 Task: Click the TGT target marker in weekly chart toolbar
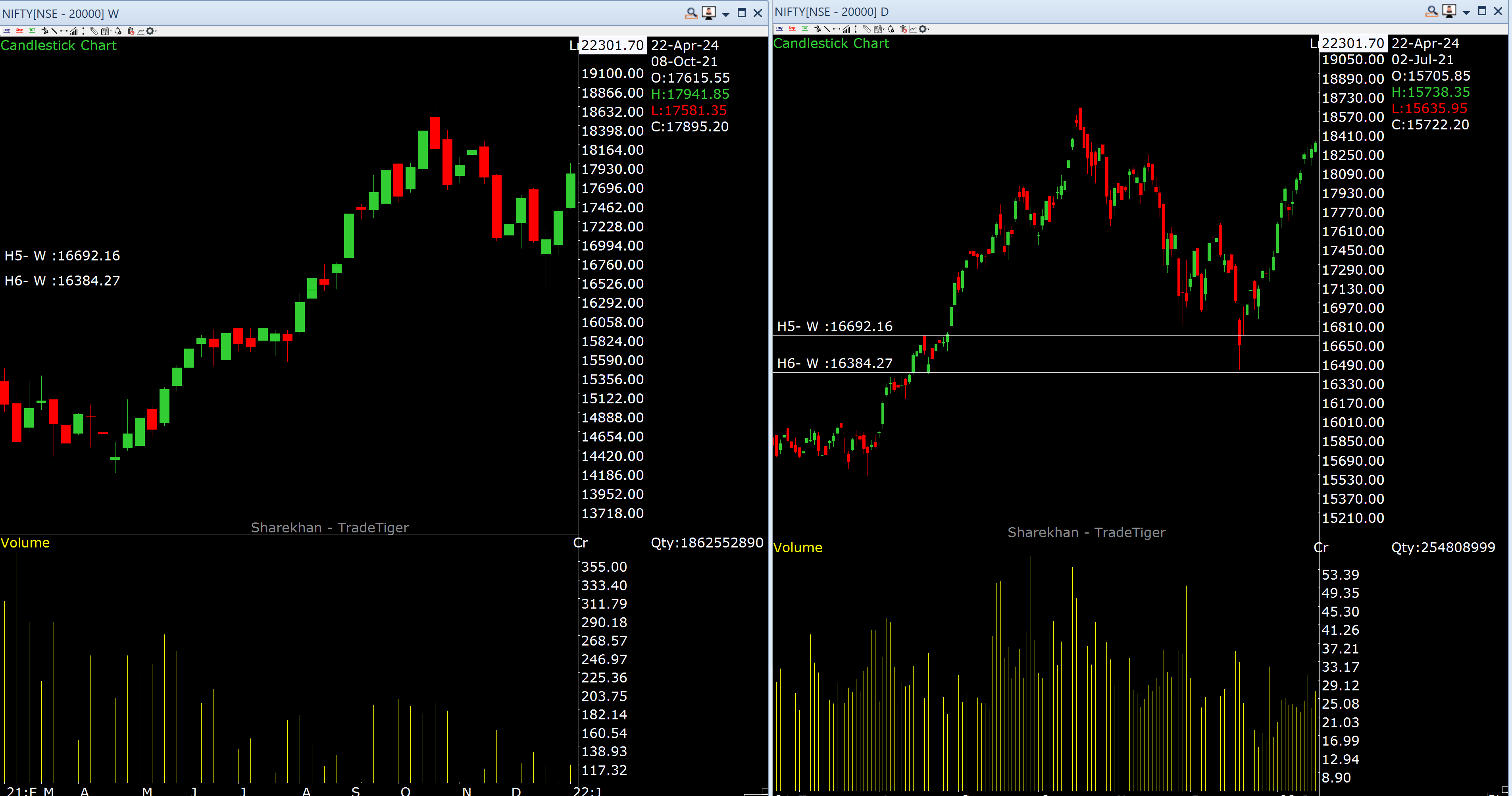coord(32,31)
